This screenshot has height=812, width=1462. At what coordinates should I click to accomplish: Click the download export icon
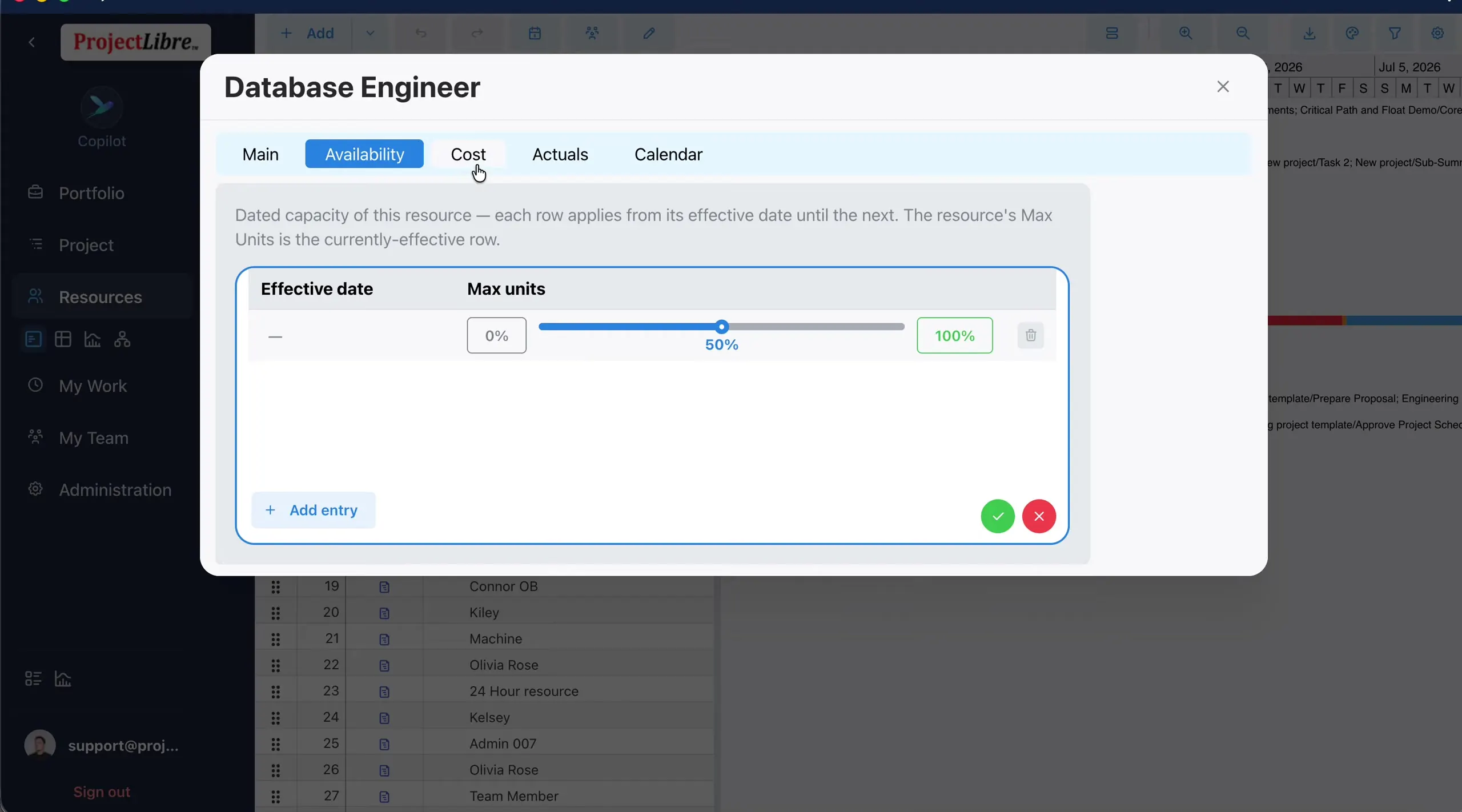[x=1310, y=33]
